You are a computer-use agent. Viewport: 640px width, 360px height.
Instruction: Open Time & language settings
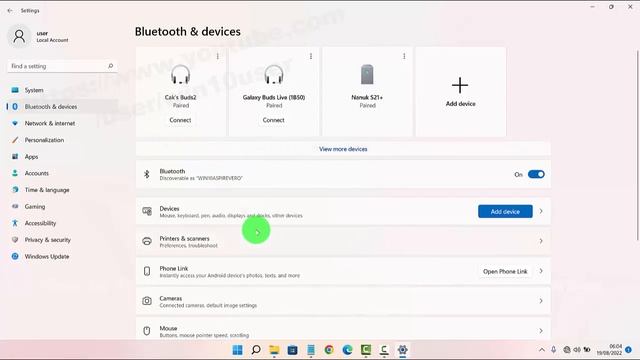pos(62,190)
